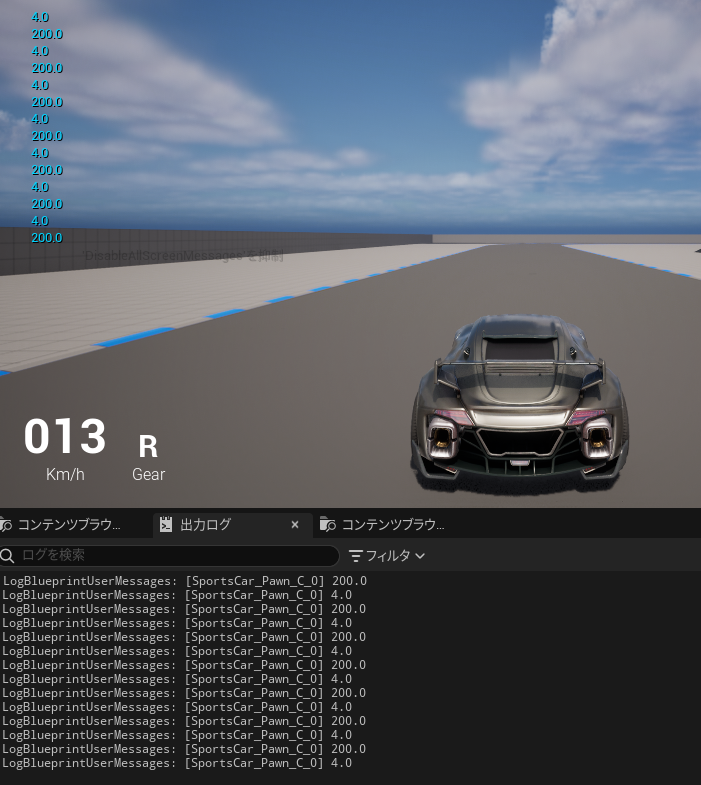Click the first コンテンツブラウザ tab icon
The image size is (701, 785).
coord(6,525)
